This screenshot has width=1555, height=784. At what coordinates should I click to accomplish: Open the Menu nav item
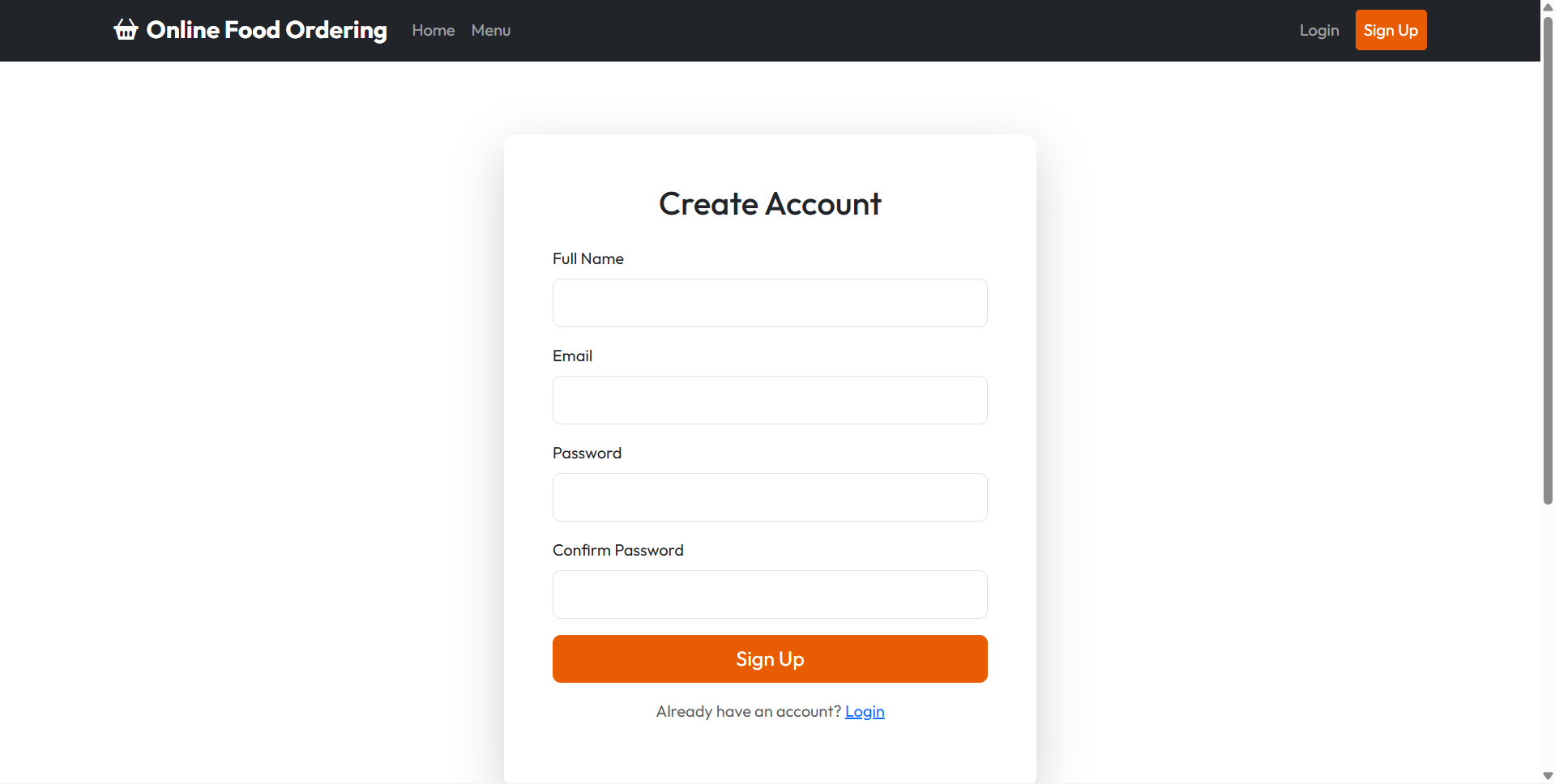(x=491, y=30)
